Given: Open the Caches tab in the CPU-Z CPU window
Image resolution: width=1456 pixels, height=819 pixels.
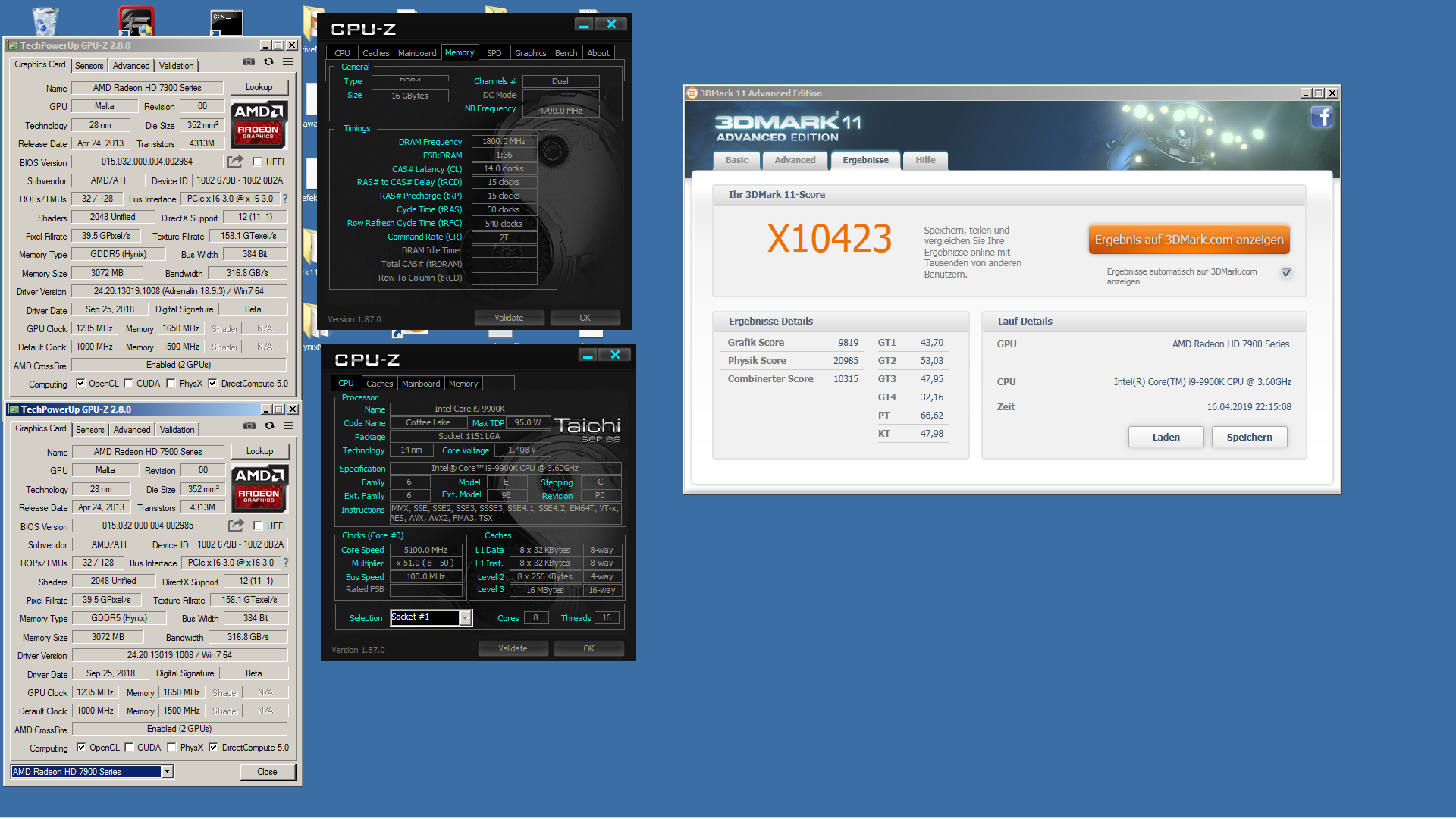Looking at the screenshot, I should point(380,384).
